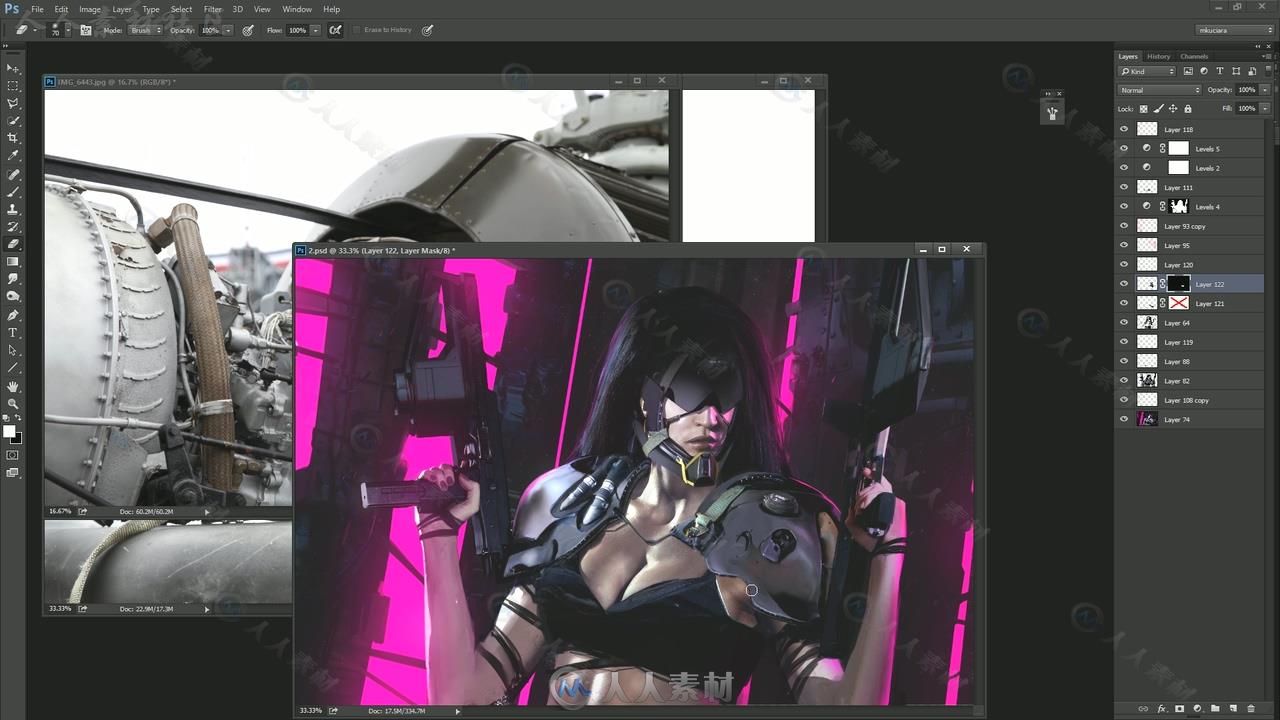Image resolution: width=1280 pixels, height=720 pixels.
Task: Hide Layer 74
Action: tap(1124, 419)
